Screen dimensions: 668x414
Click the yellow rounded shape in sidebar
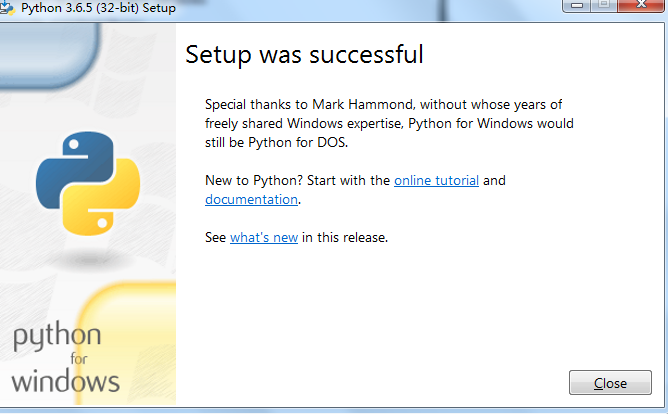[128, 343]
